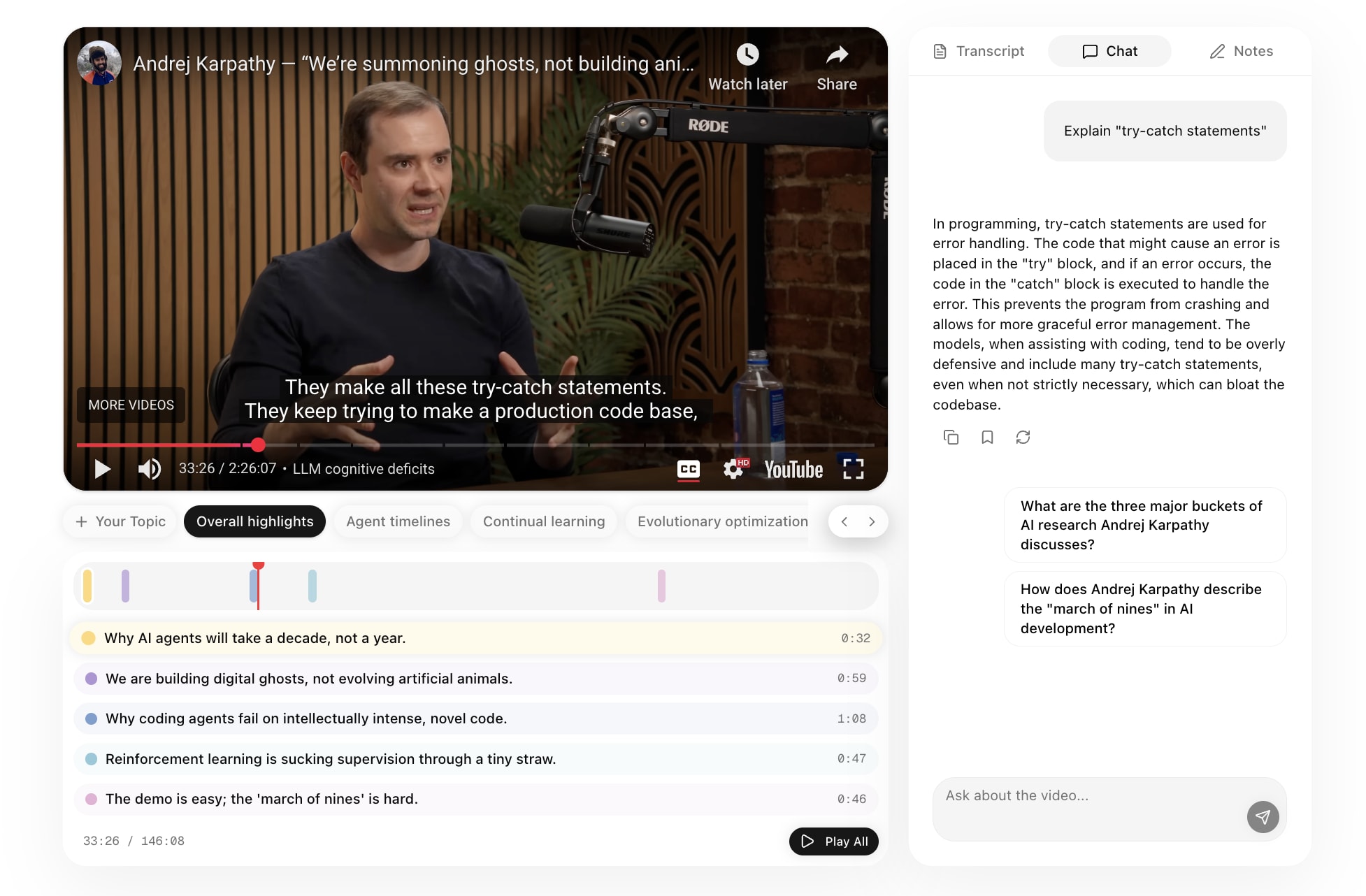Add a custom topic via Your Topic
The width and height of the screenshot is (1366, 896).
click(x=120, y=521)
